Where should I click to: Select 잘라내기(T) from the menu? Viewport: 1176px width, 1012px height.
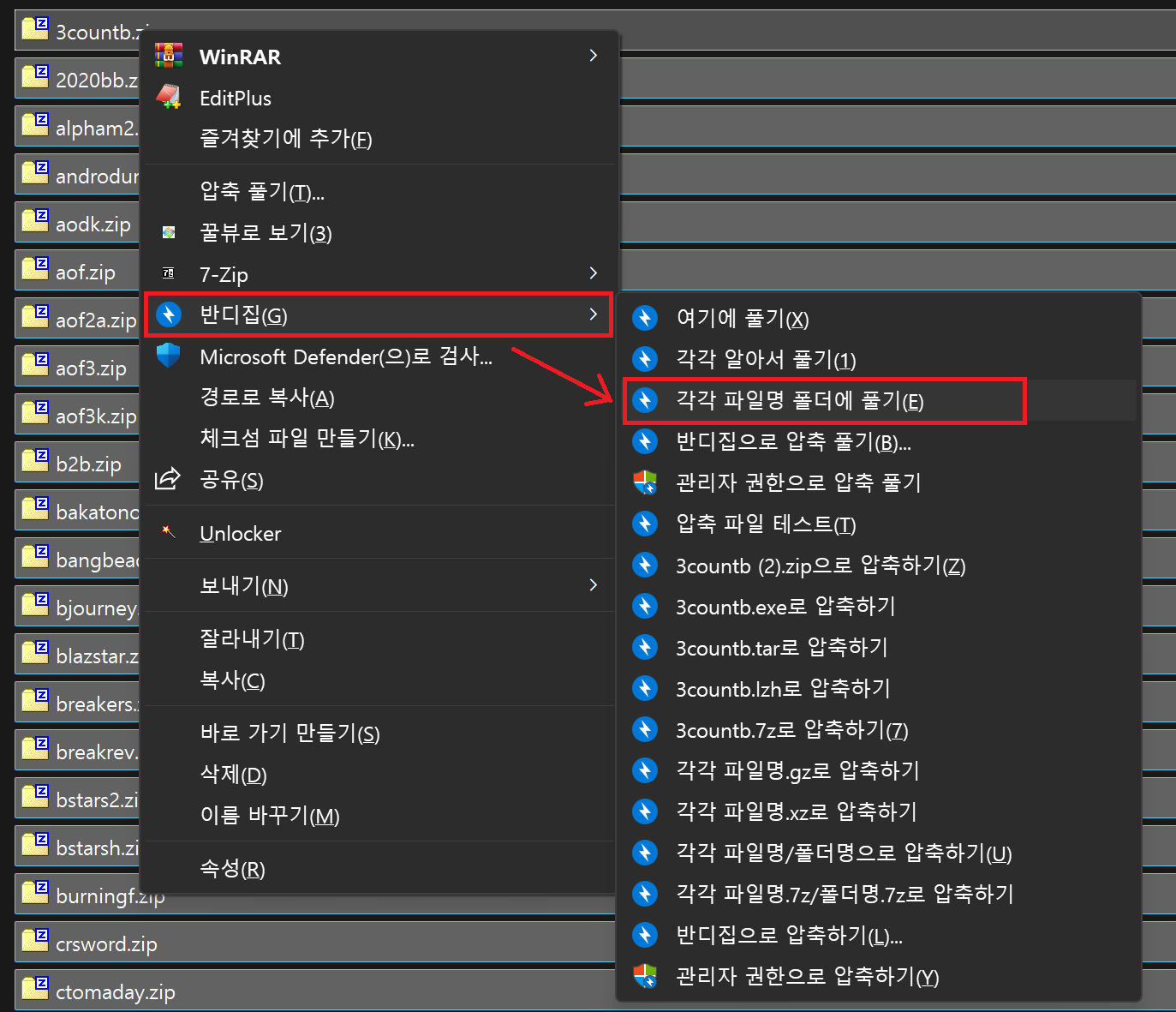[252, 639]
